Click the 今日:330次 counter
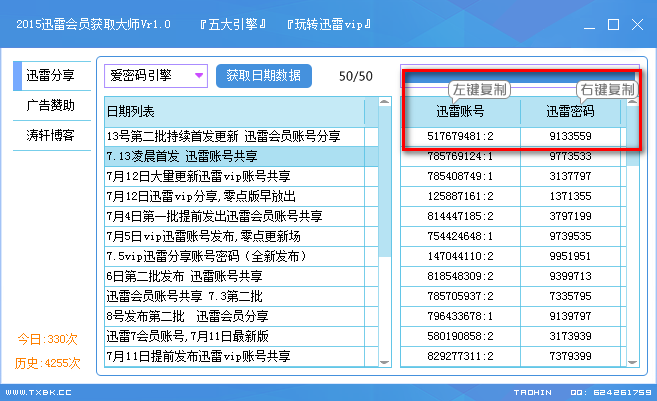Viewport: 657px width, 401px height. click(47, 339)
